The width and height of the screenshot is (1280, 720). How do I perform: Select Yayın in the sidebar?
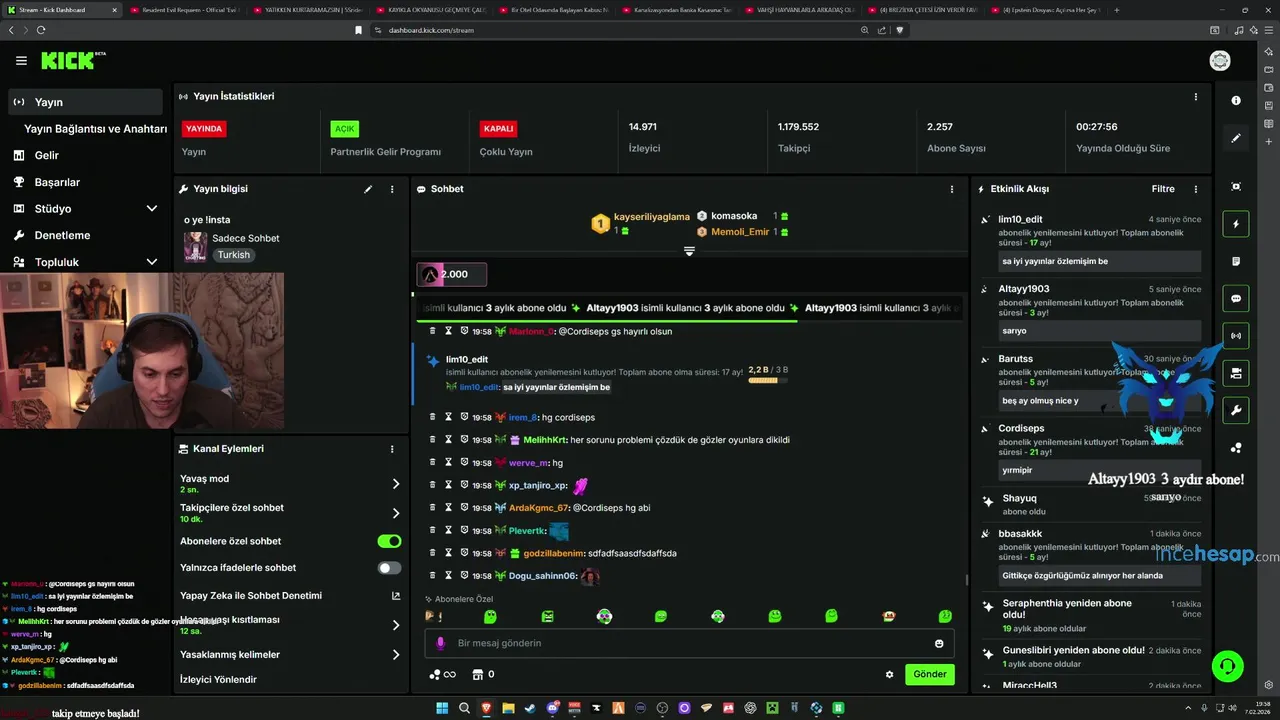point(85,102)
